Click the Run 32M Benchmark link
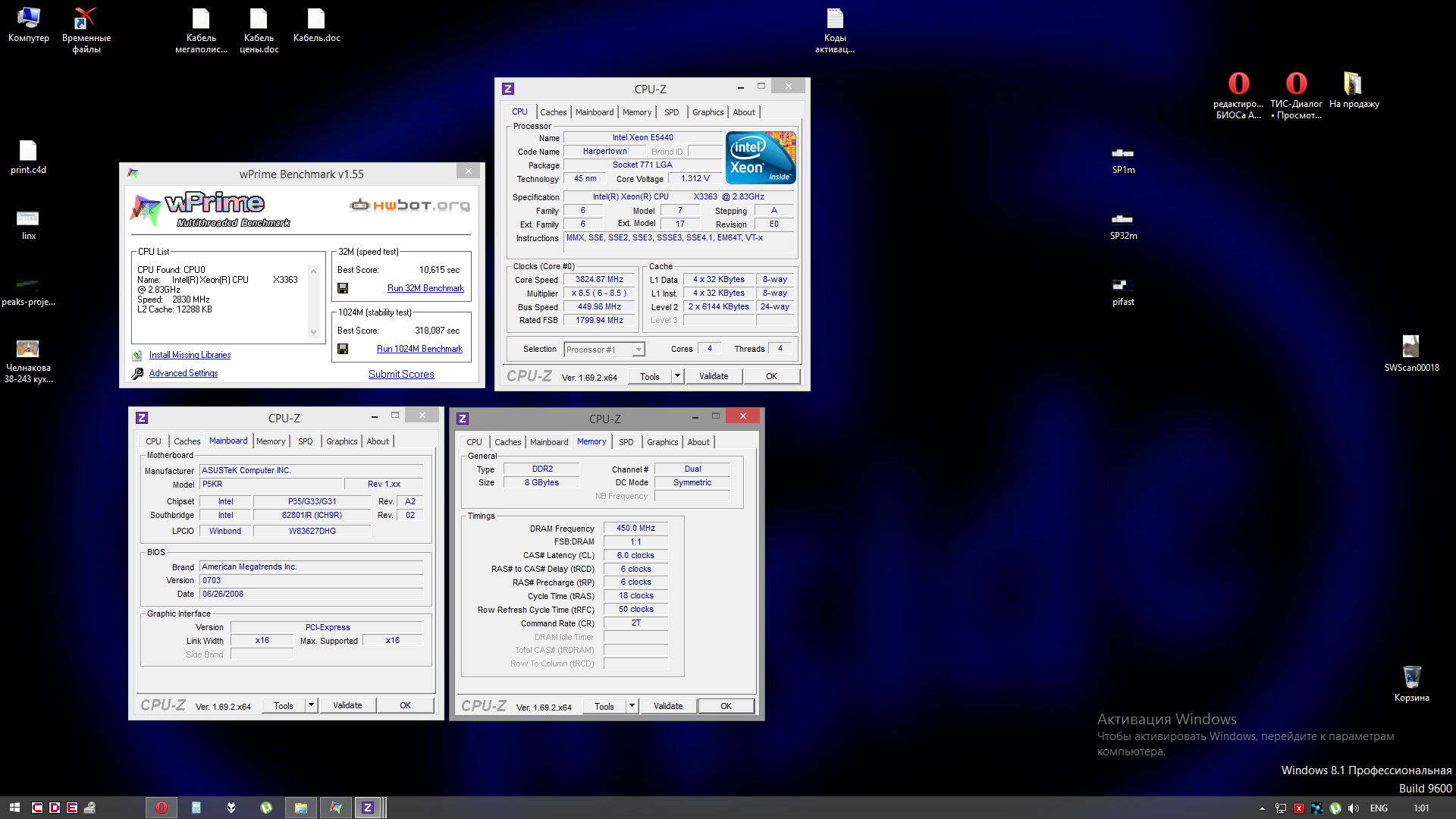Viewport: 1456px width, 819px height. (x=425, y=288)
